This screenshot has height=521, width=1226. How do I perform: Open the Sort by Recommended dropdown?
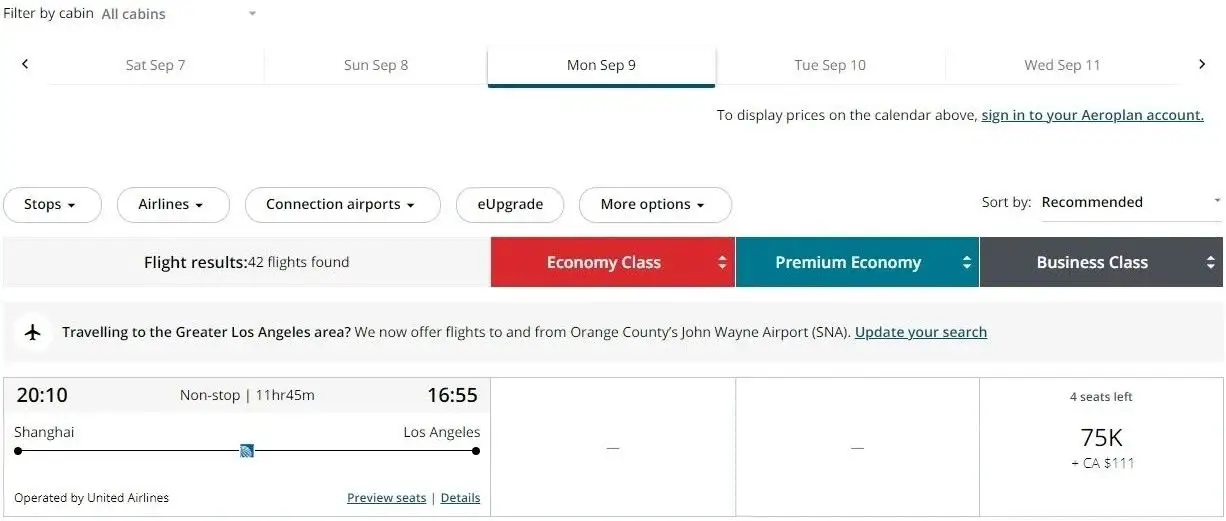pyautogui.click(x=1130, y=202)
